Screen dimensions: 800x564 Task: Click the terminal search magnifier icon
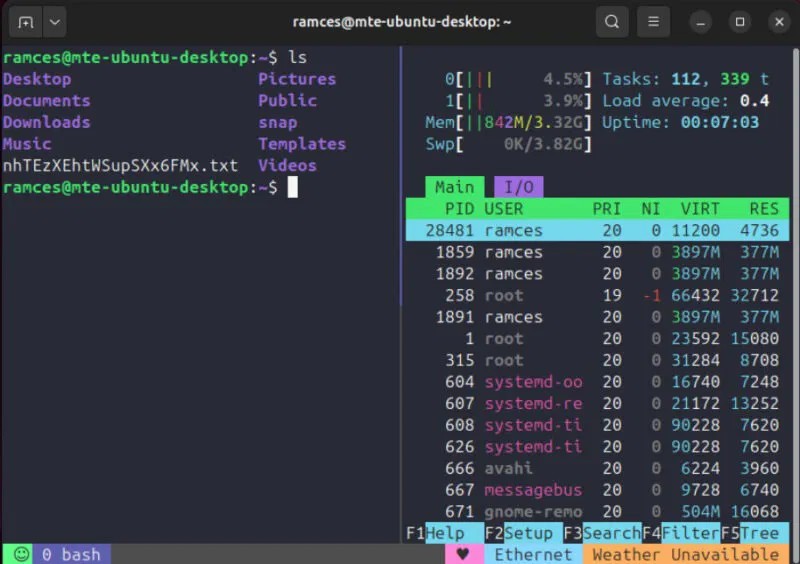pos(611,21)
